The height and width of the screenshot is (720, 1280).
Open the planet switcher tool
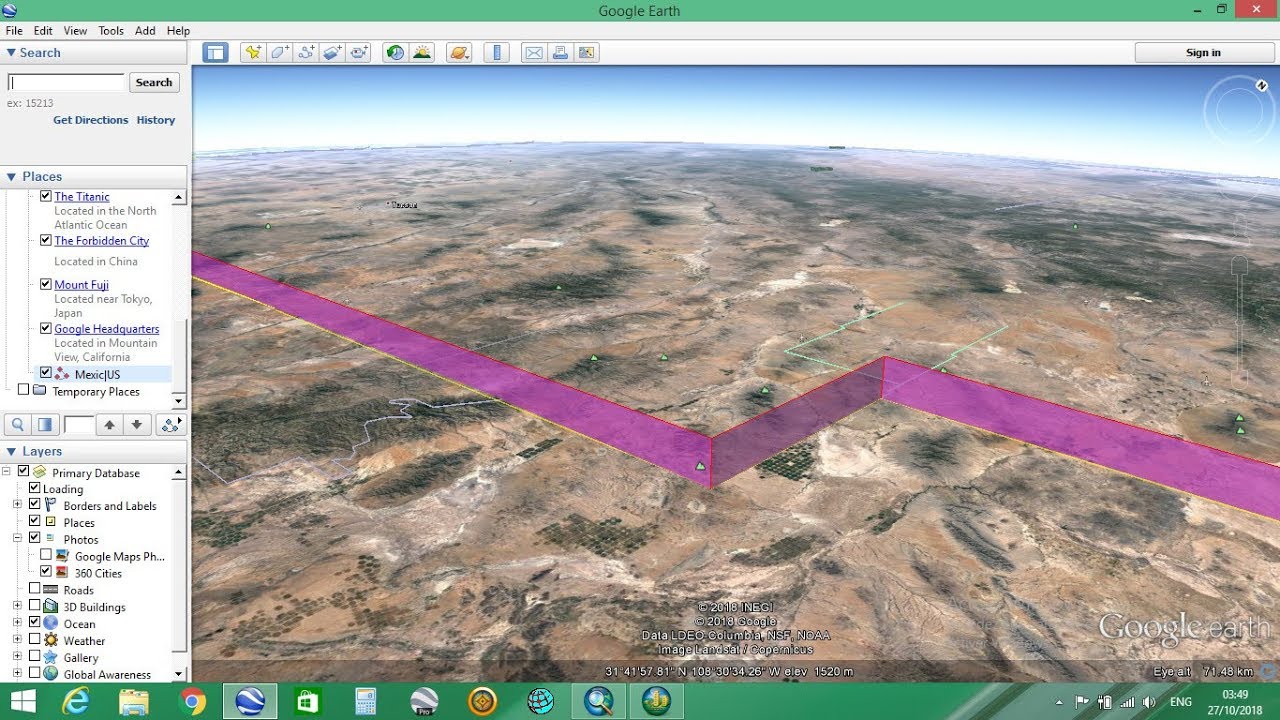click(459, 53)
